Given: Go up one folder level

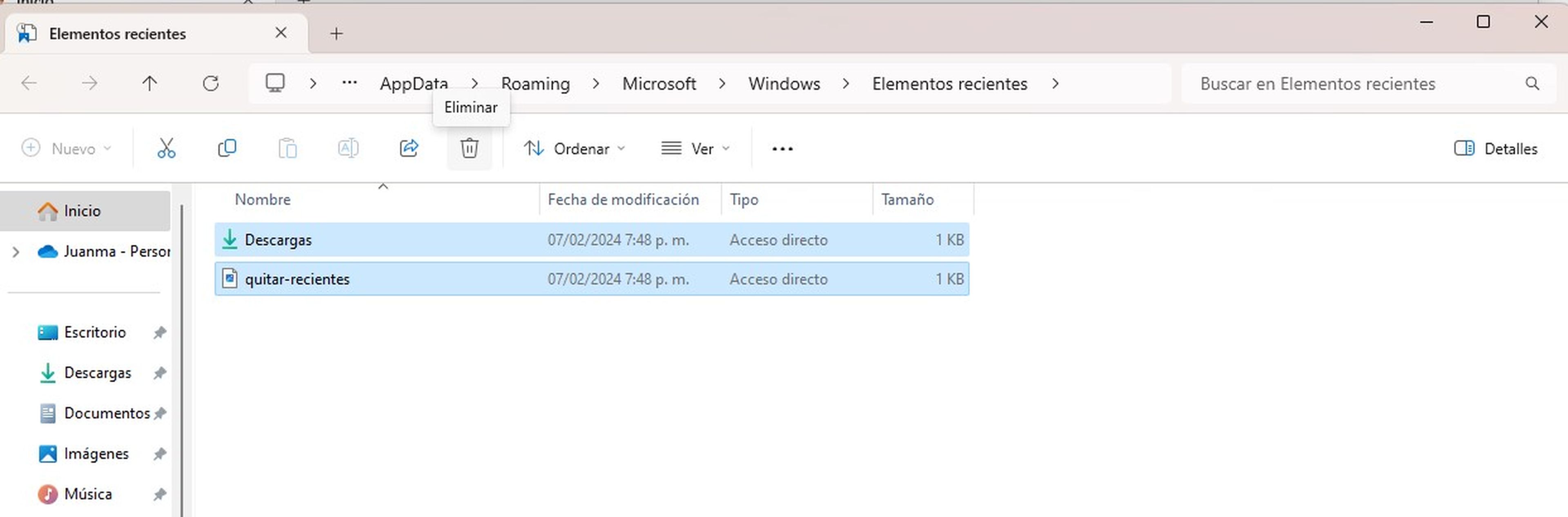Looking at the screenshot, I should [x=149, y=83].
